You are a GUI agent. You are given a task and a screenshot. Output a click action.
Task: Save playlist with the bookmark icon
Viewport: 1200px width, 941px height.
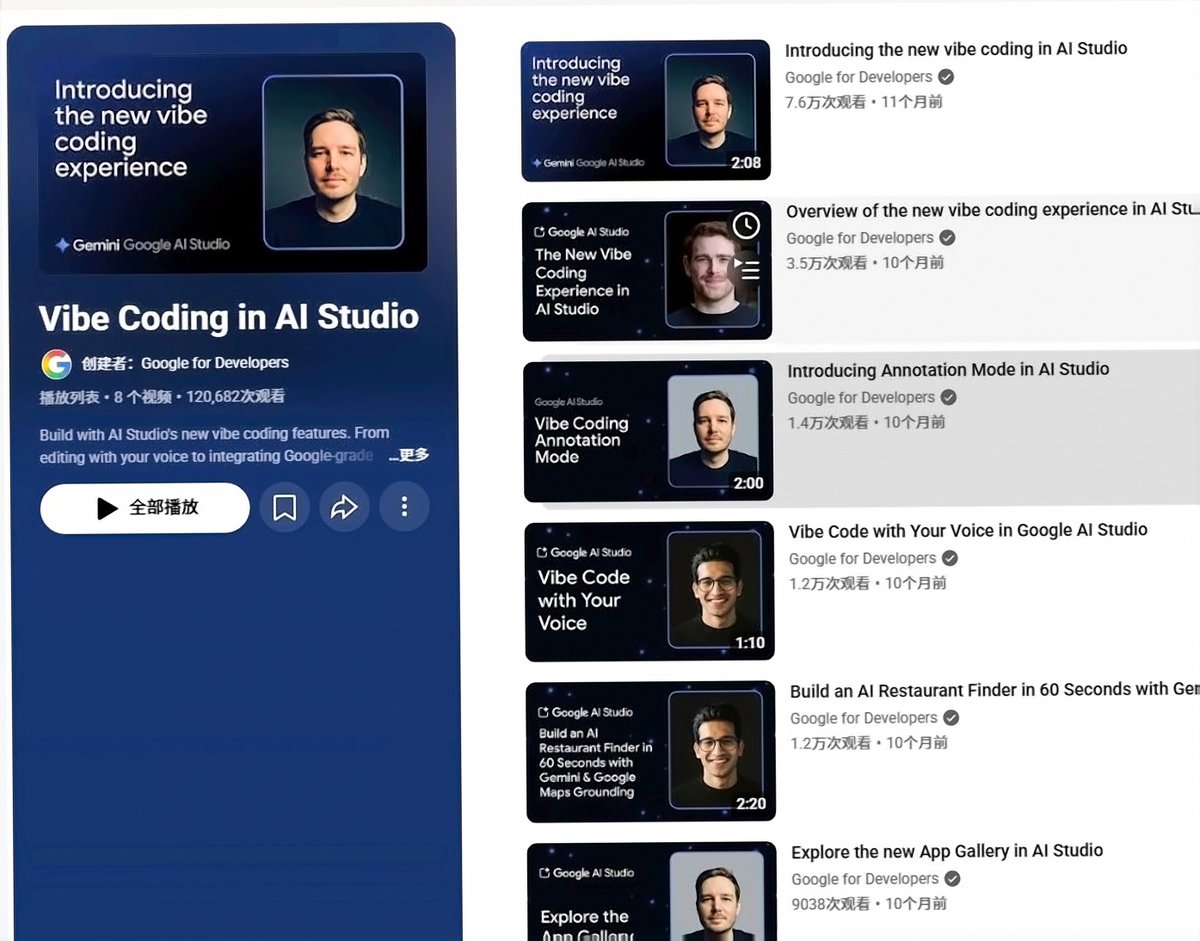pos(285,508)
